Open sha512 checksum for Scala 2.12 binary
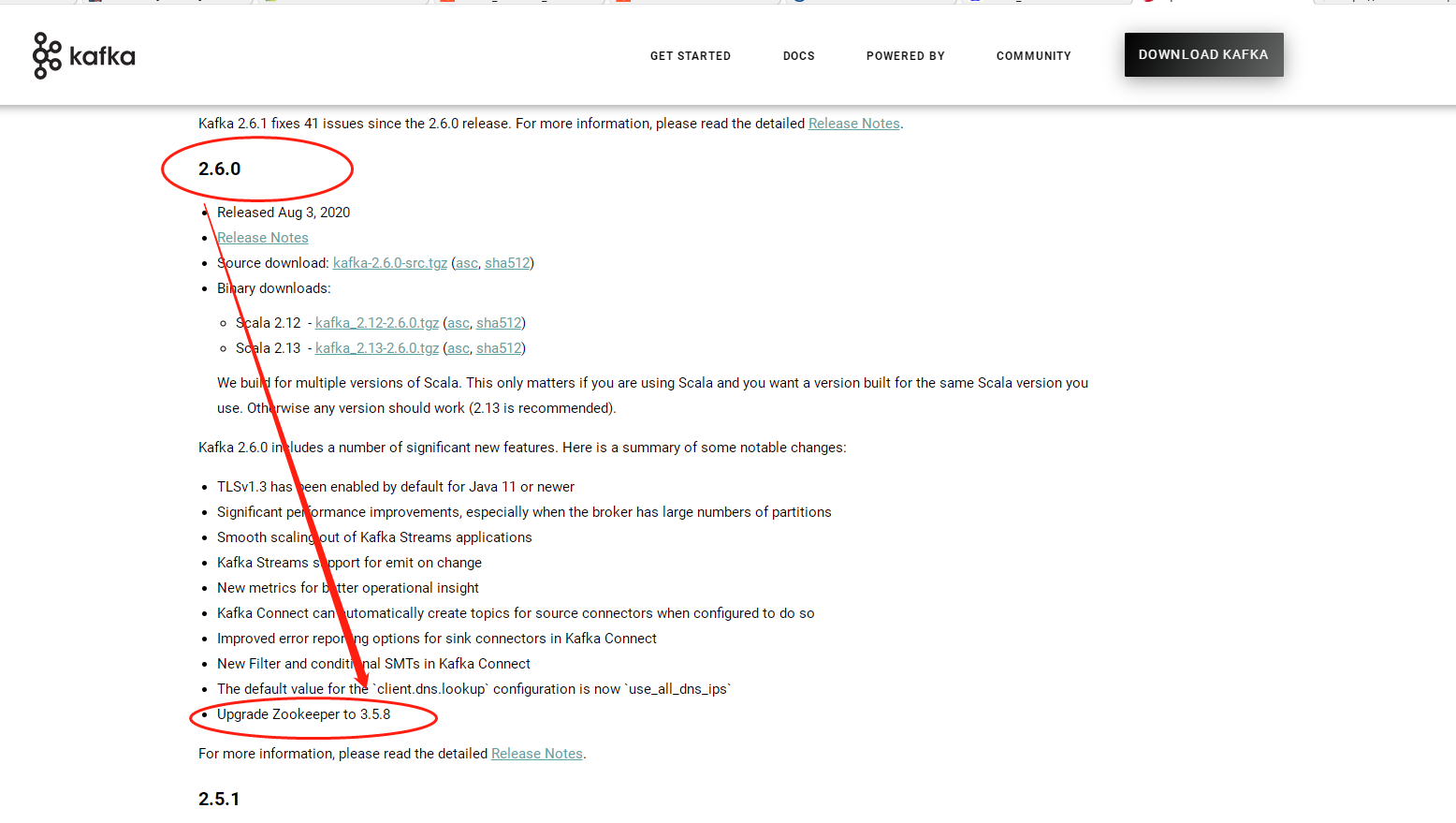The width and height of the screenshot is (1456, 823). [x=499, y=323]
